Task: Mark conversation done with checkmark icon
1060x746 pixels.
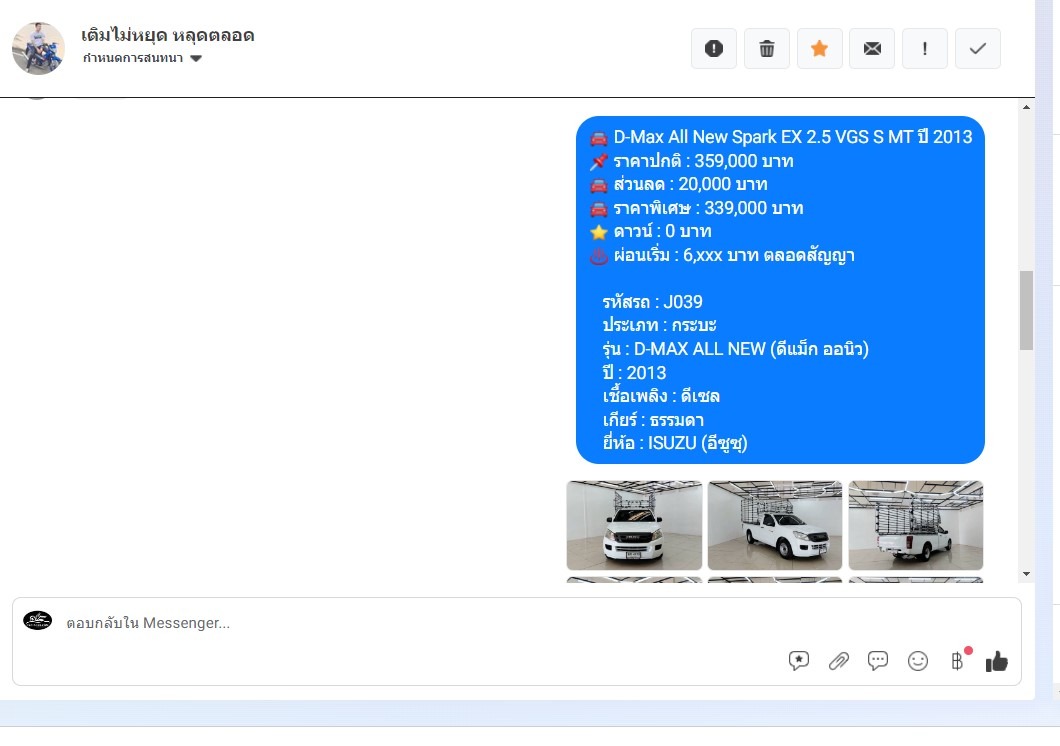Action: (x=978, y=49)
